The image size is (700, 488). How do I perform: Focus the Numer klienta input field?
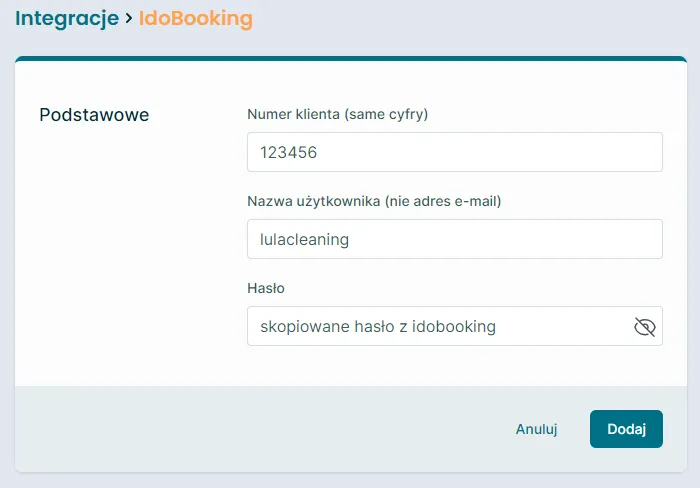click(x=454, y=152)
